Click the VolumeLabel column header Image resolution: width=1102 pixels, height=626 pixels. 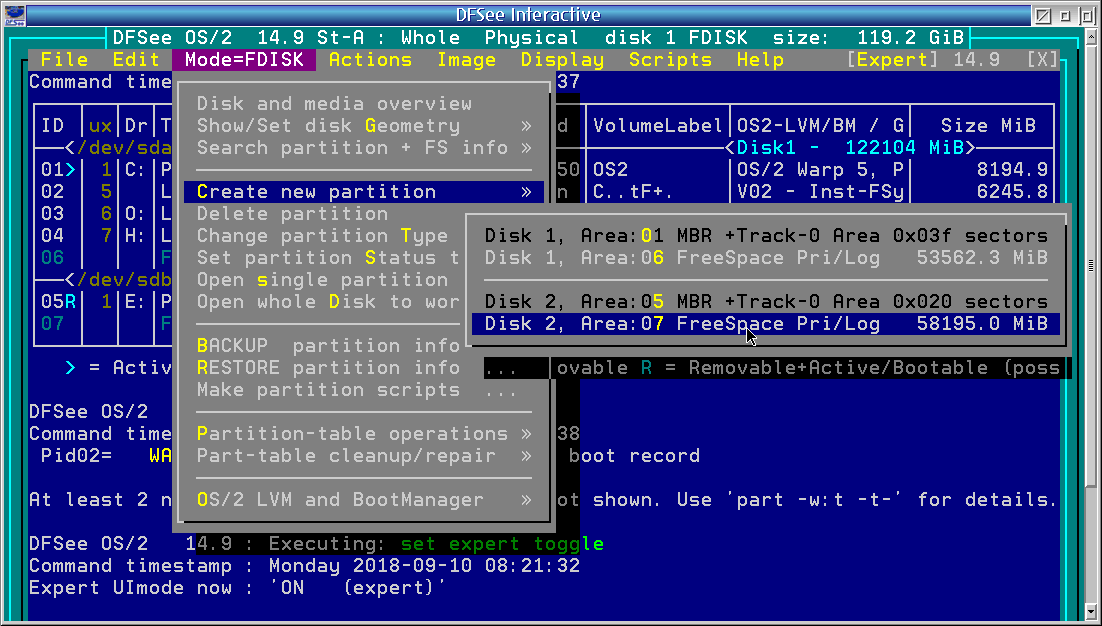tap(657, 126)
